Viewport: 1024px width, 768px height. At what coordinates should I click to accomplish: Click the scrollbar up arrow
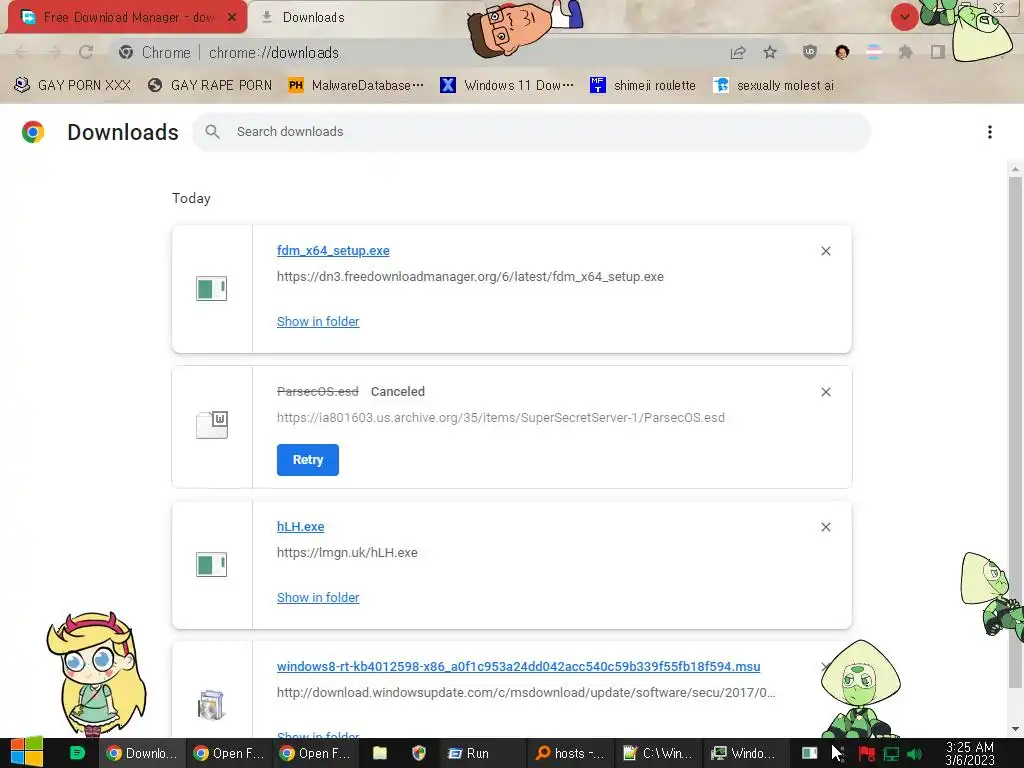pos(1015,169)
